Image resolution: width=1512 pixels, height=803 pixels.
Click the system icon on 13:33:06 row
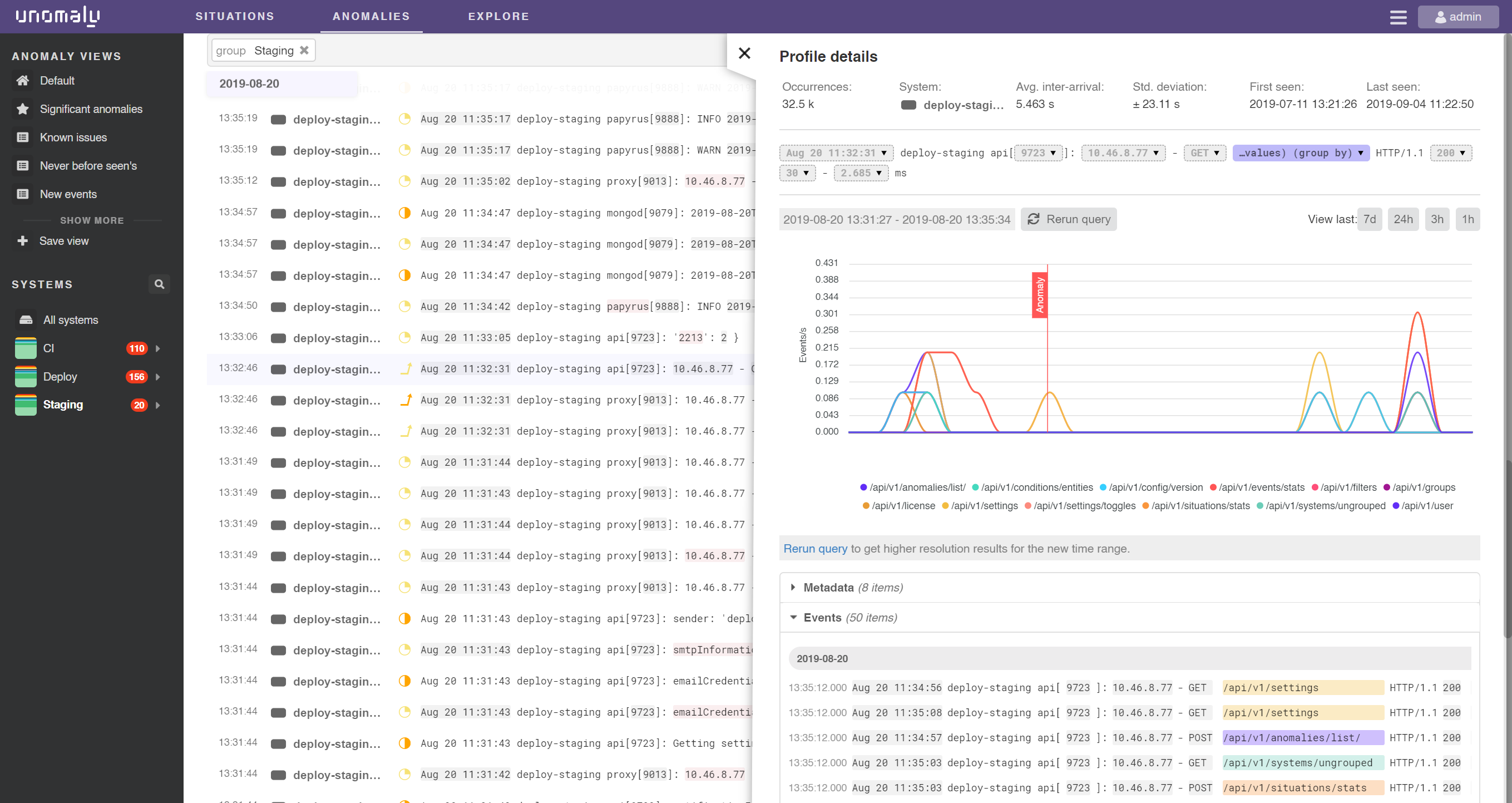(278, 338)
